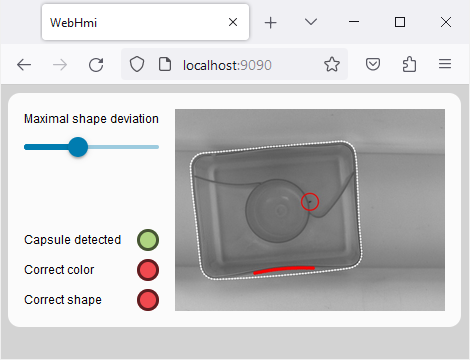
Task: Select the WebHmi tab
Action: [145, 22]
